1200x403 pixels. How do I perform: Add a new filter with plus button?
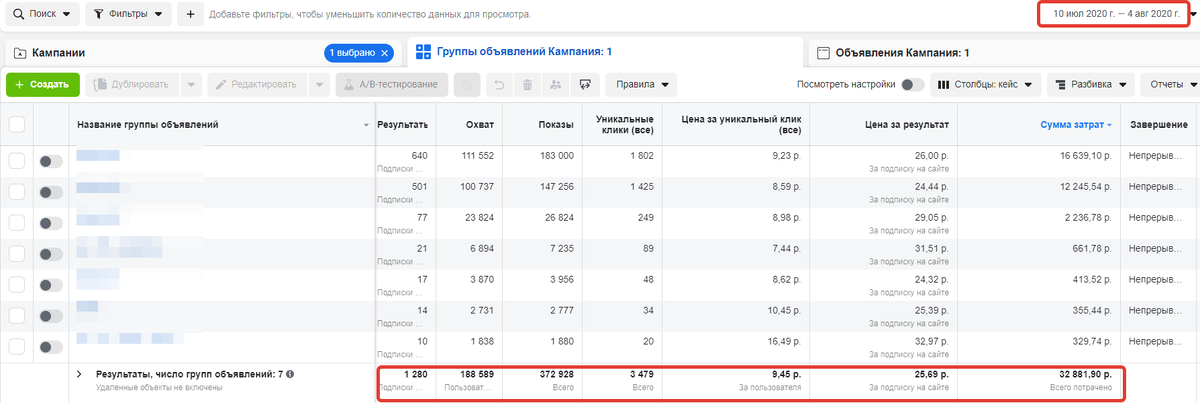point(190,15)
